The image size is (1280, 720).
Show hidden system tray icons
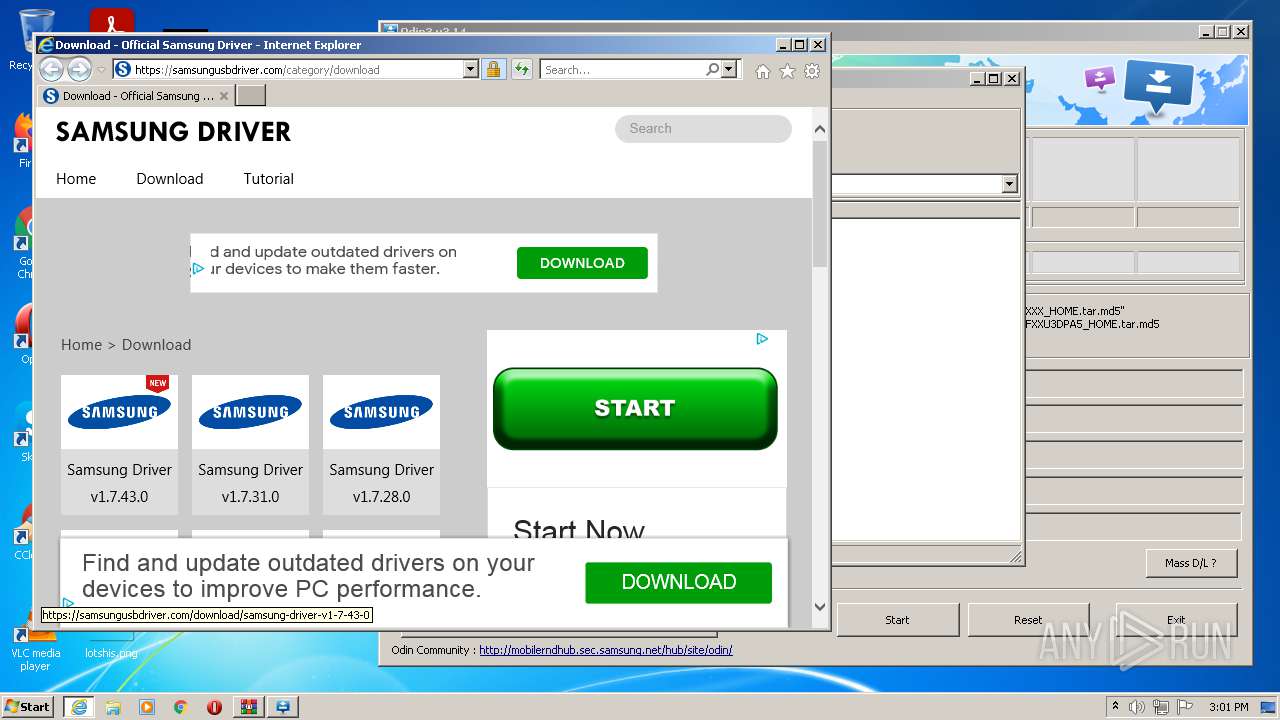click(1115, 706)
